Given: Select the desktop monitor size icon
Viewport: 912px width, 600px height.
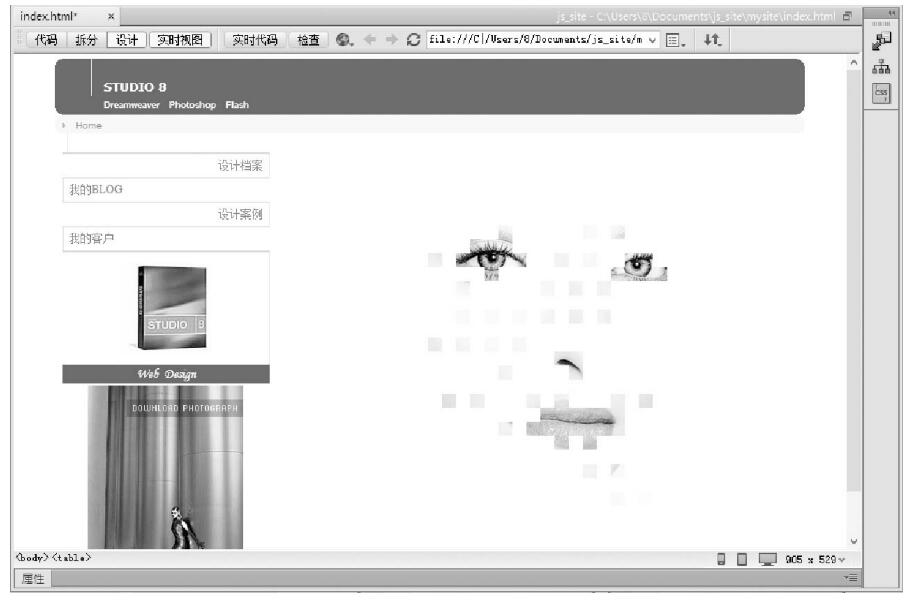Looking at the screenshot, I should click(767, 559).
